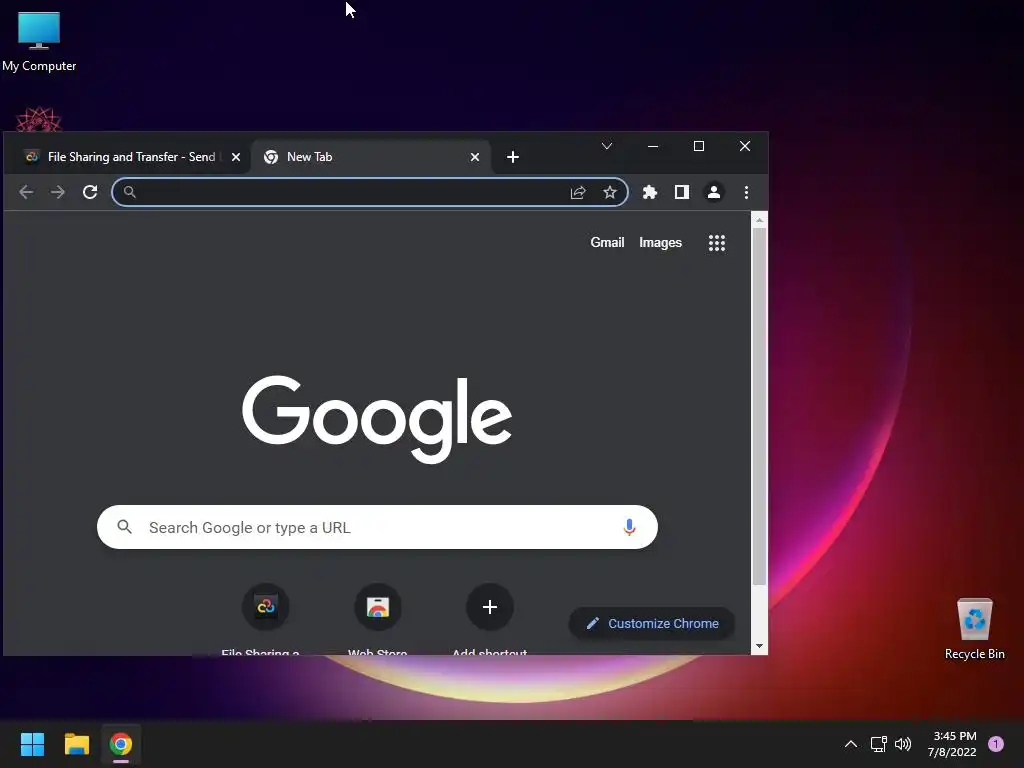The image size is (1024, 768).
Task: Open the network tray icon
Action: (x=879, y=744)
